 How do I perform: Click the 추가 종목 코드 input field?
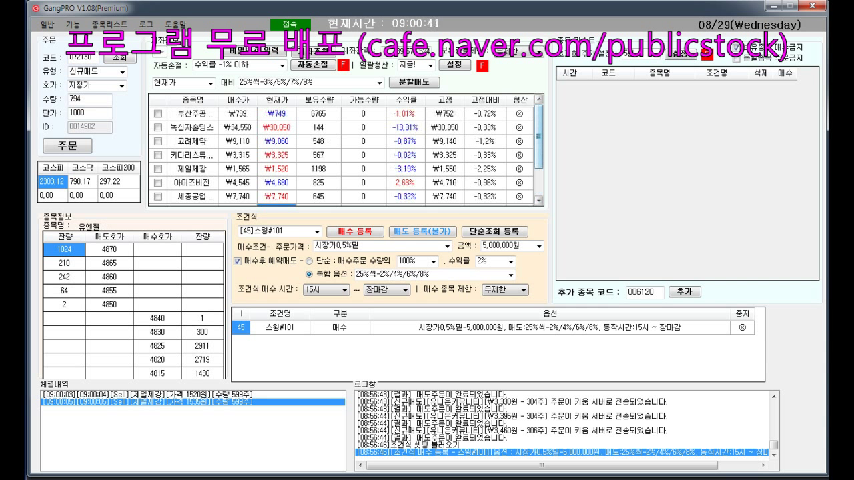(644, 292)
